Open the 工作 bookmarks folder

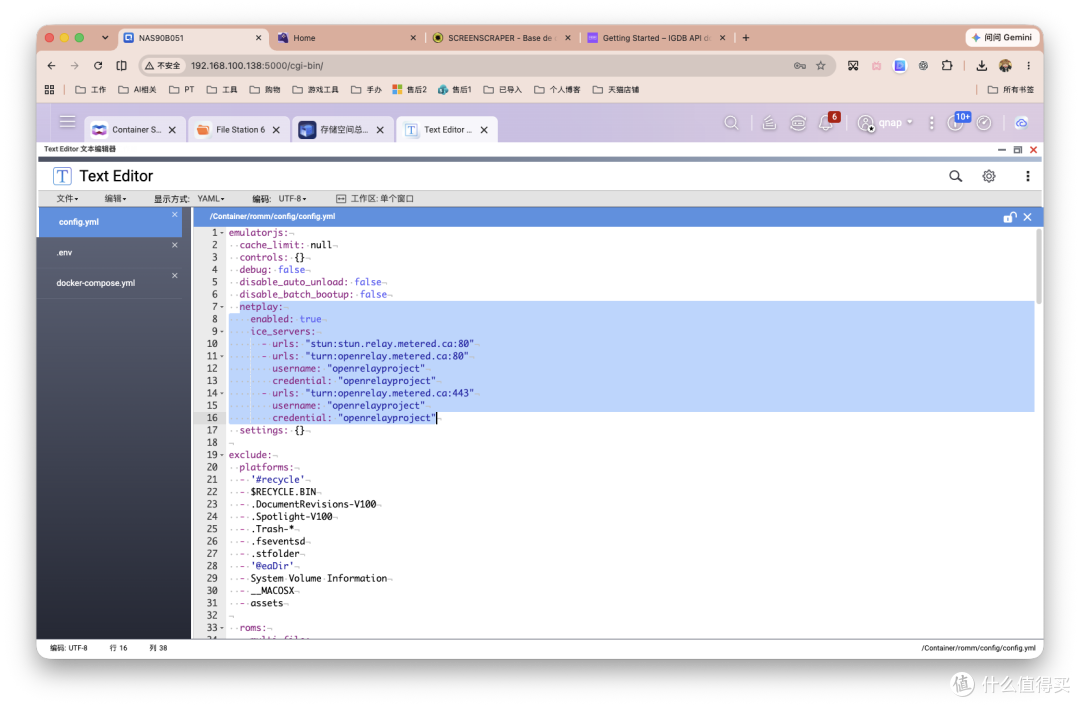pos(90,90)
